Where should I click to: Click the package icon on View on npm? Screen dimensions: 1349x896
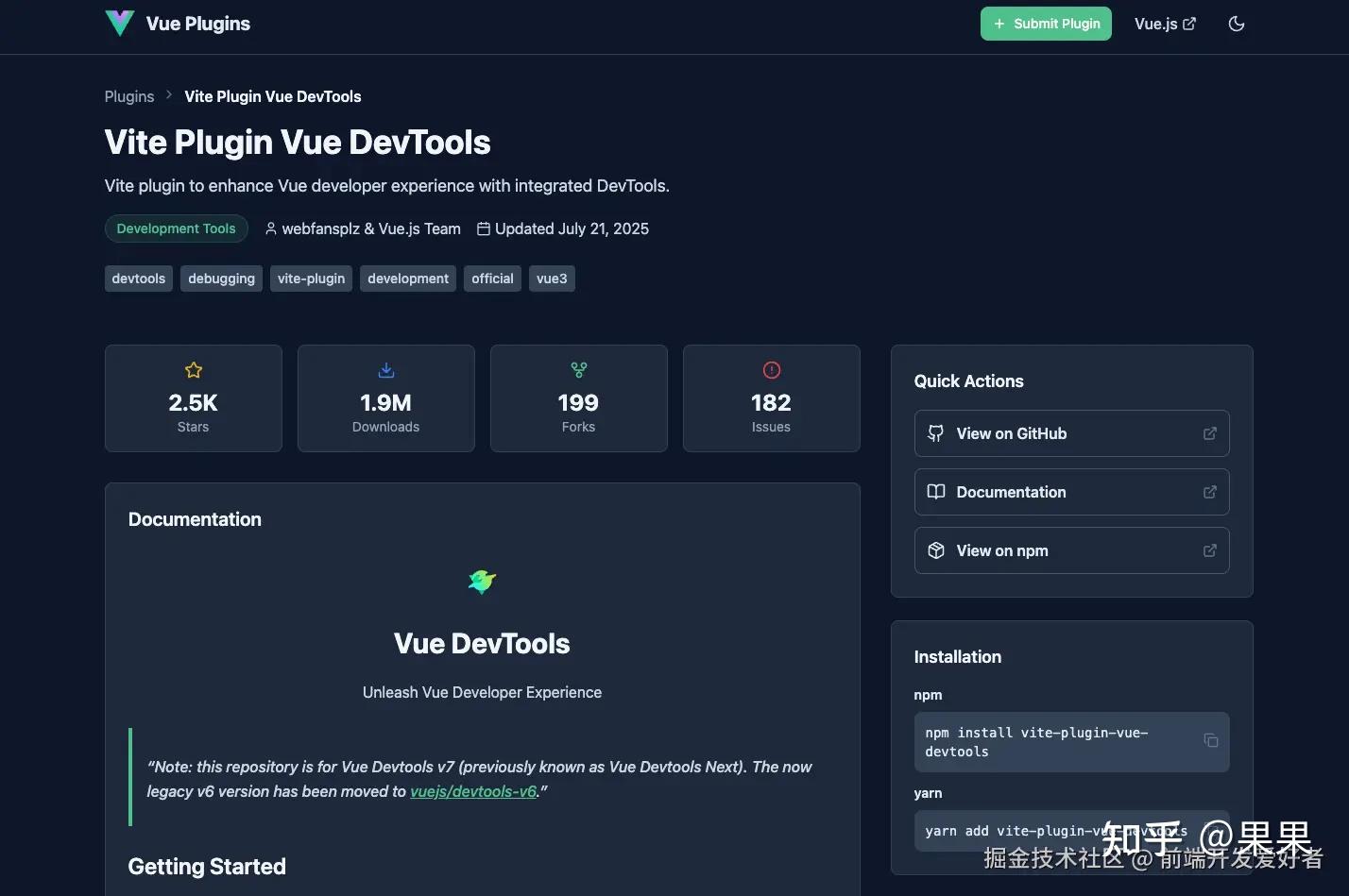pyautogui.click(x=935, y=550)
